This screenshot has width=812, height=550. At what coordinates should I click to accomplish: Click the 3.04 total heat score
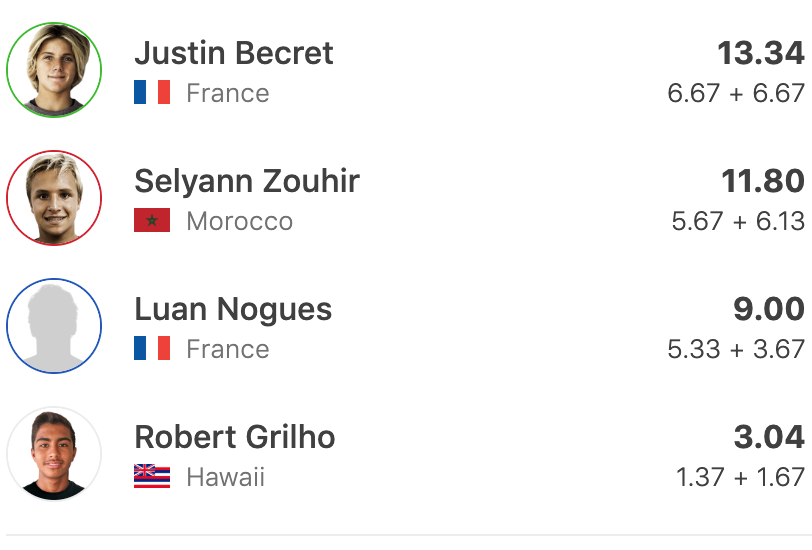pos(767,437)
